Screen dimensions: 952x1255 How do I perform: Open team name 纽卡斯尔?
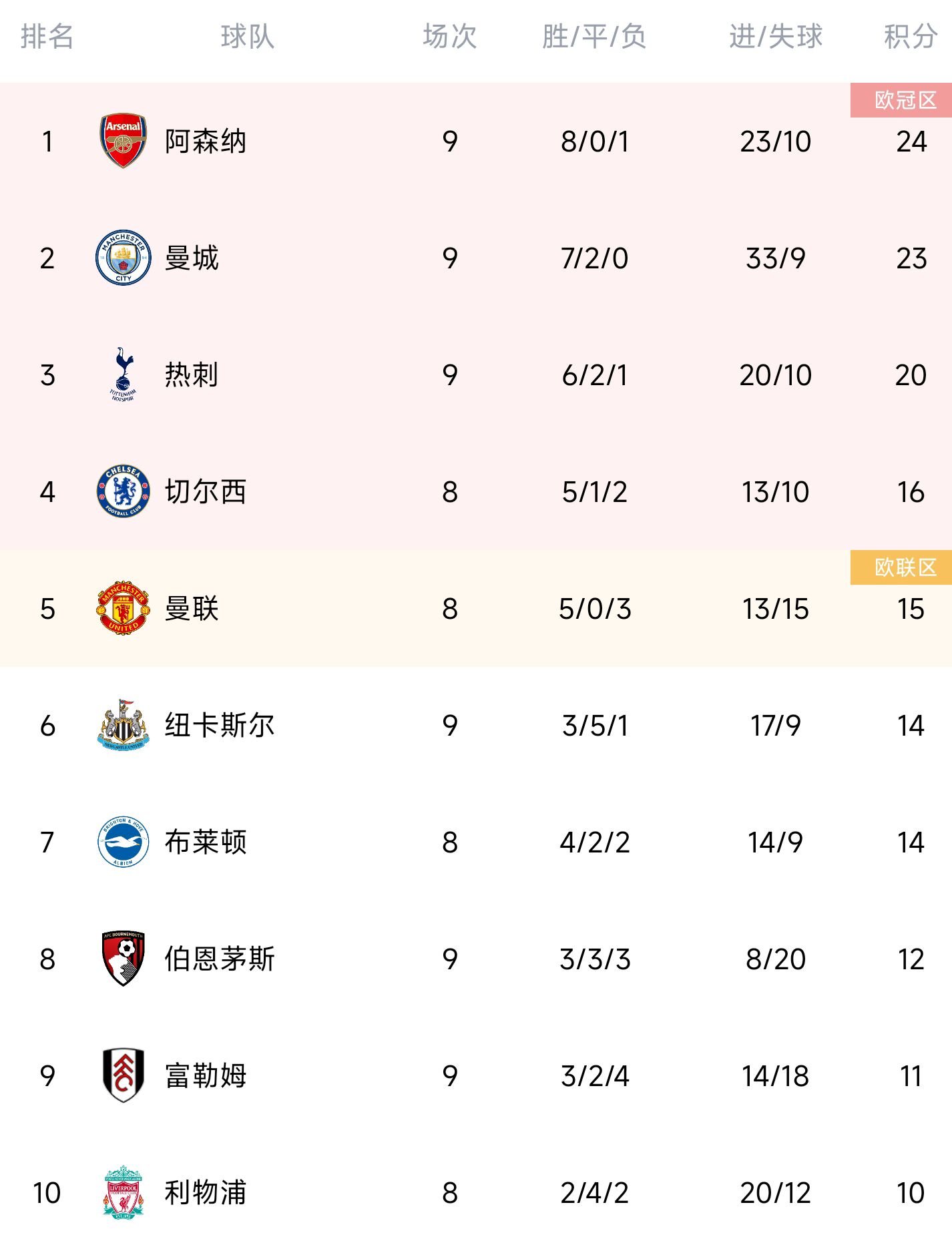click(x=220, y=726)
